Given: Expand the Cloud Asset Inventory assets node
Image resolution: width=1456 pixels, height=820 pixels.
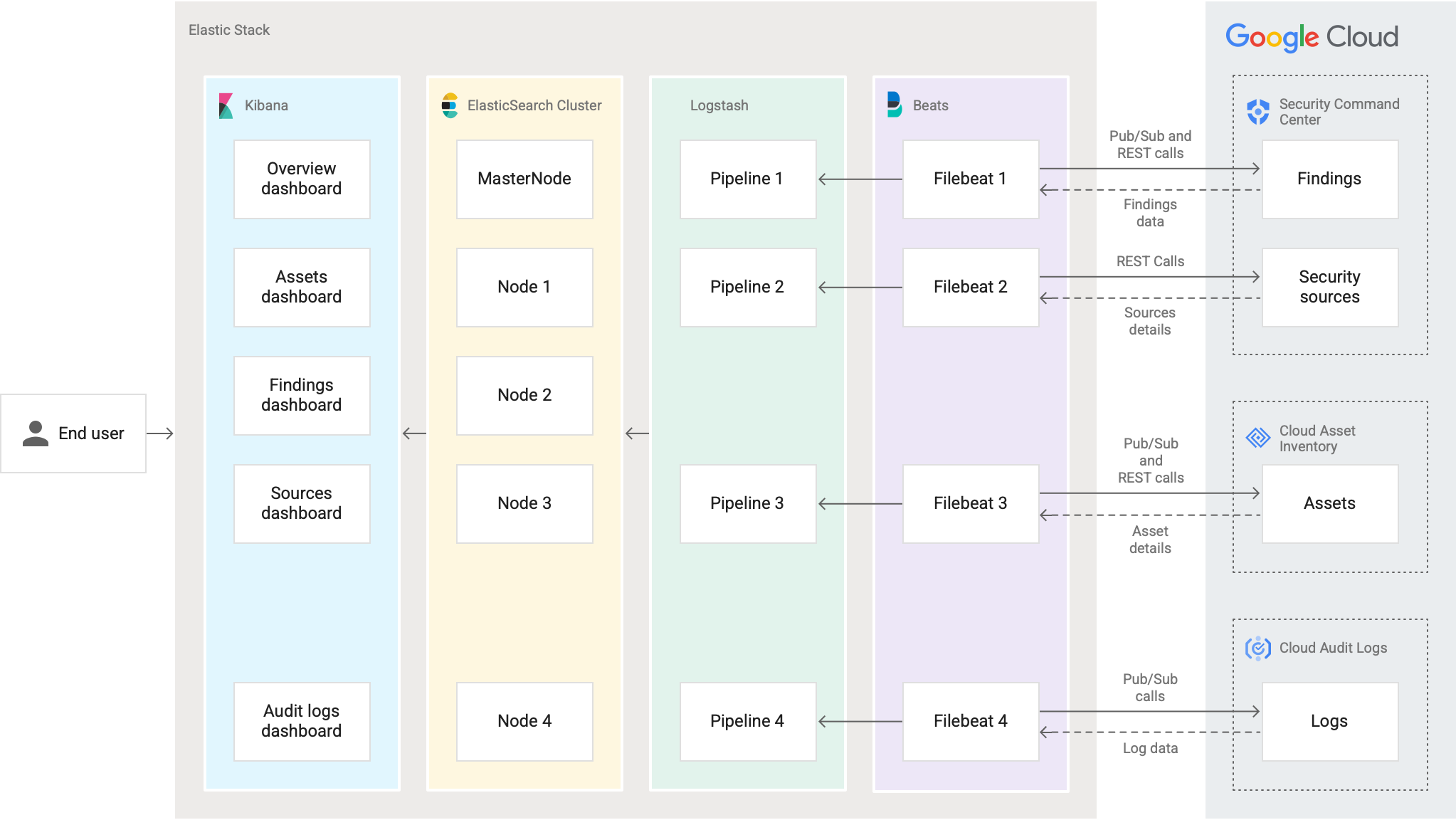Looking at the screenshot, I should tap(1331, 502).
